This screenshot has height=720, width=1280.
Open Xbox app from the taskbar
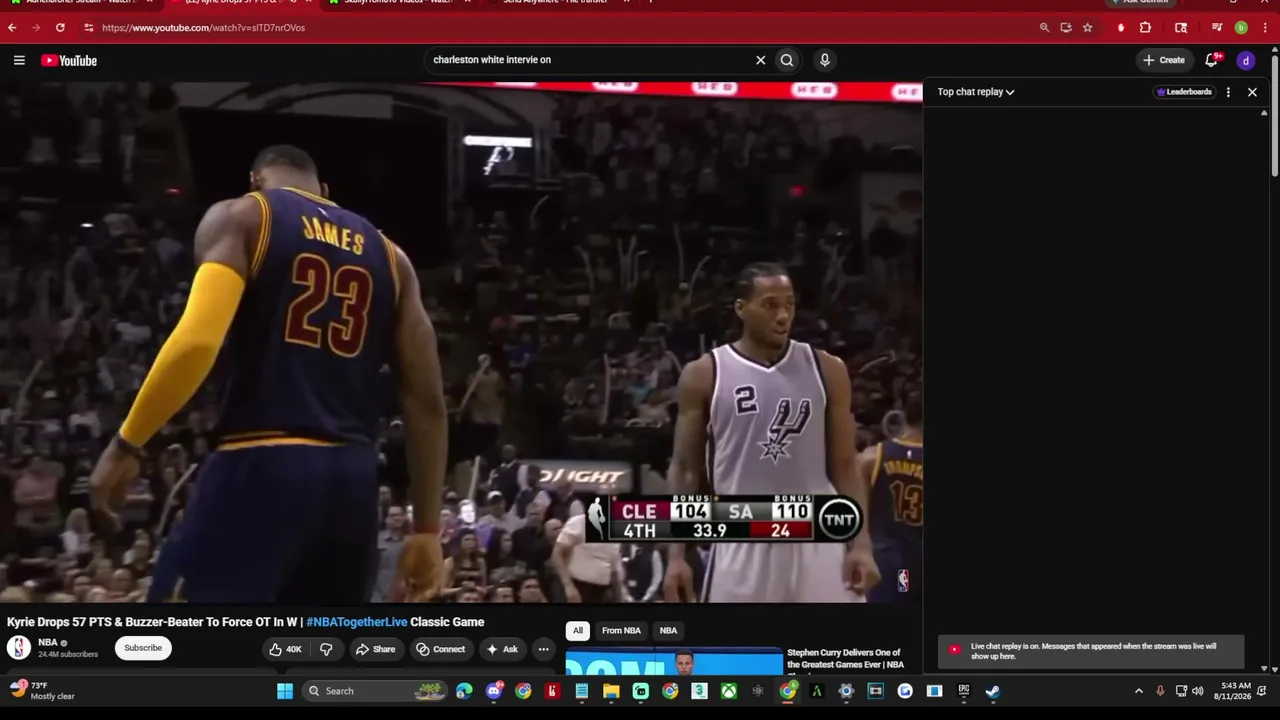(x=731, y=691)
